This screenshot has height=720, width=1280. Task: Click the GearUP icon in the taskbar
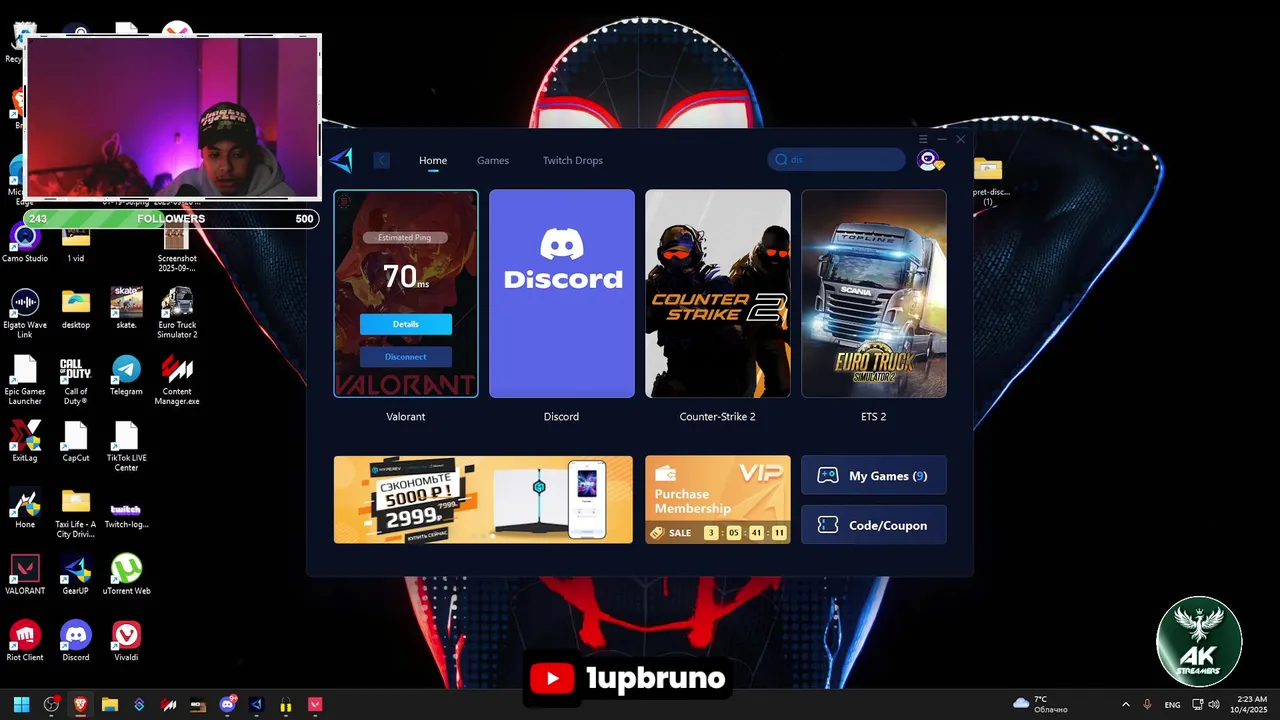pyautogui.click(x=256, y=704)
